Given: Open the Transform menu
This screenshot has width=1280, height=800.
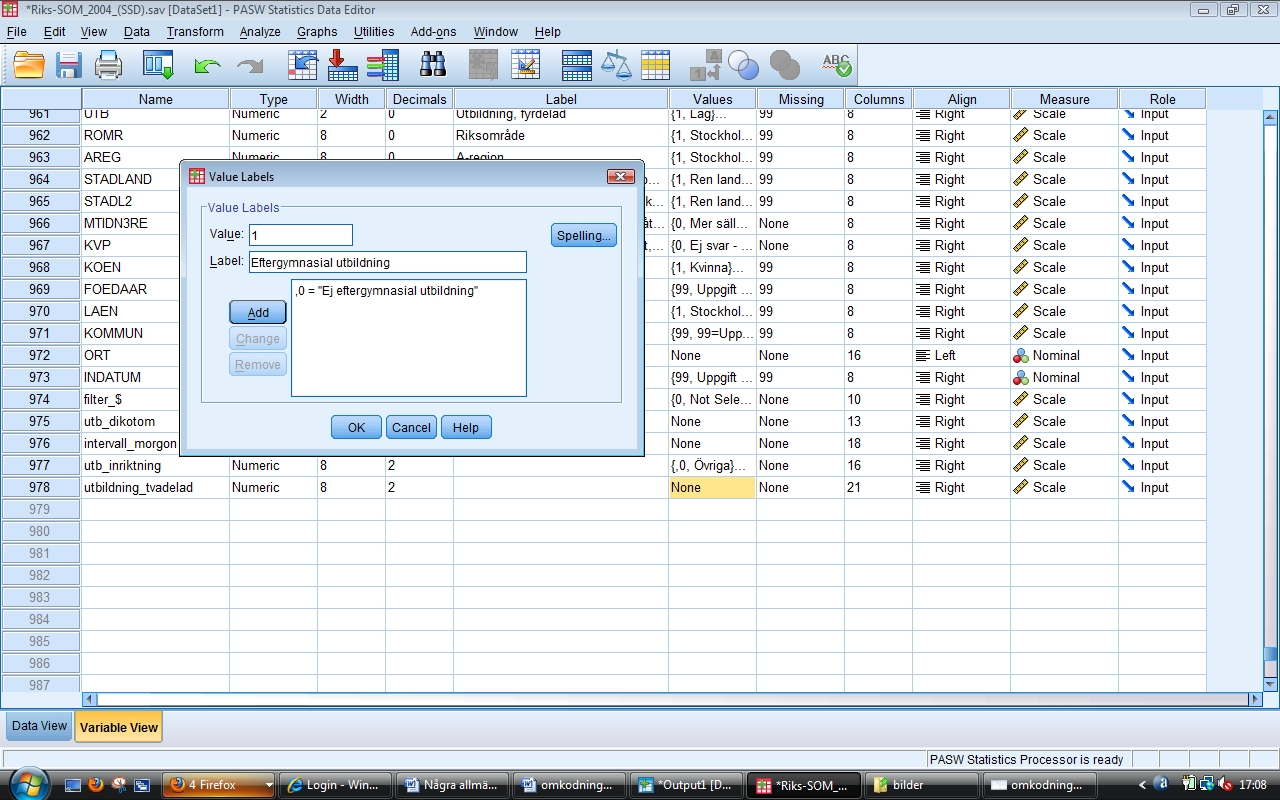Looking at the screenshot, I should tap(195, 32).
